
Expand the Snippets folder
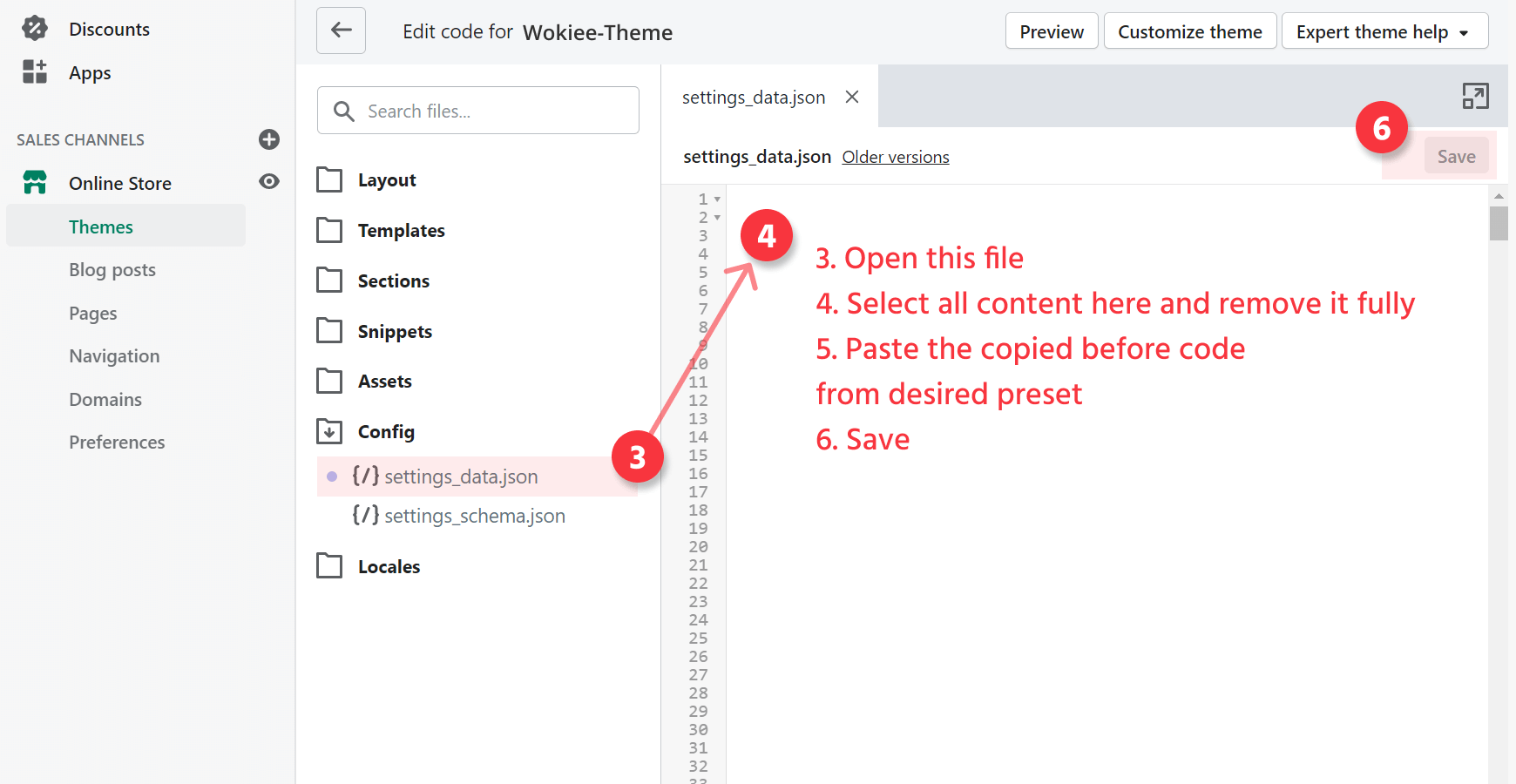[395, 331]
